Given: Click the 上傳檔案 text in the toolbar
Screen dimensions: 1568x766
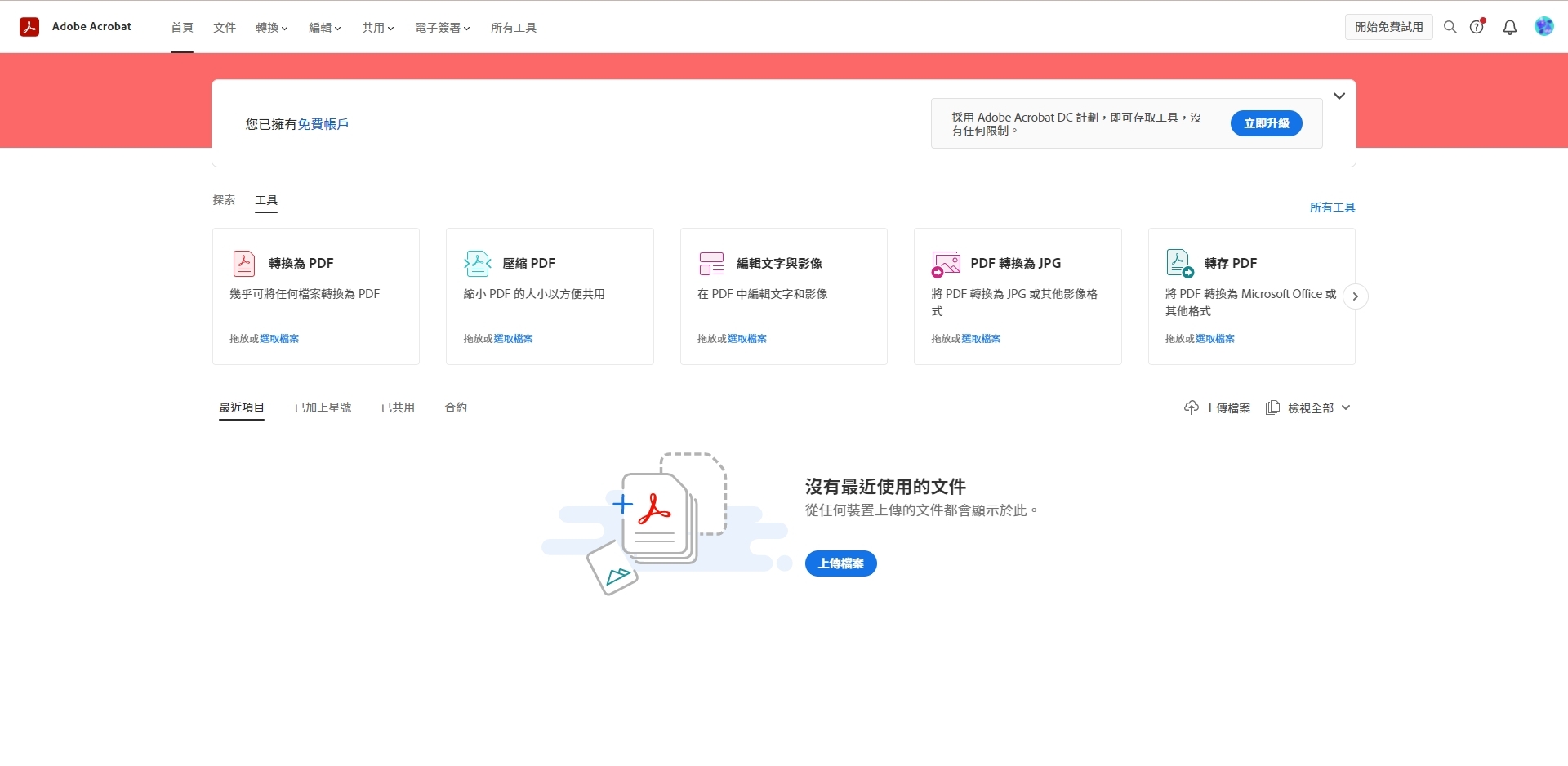Looking at the screenshot, I should click(1227, 407).
